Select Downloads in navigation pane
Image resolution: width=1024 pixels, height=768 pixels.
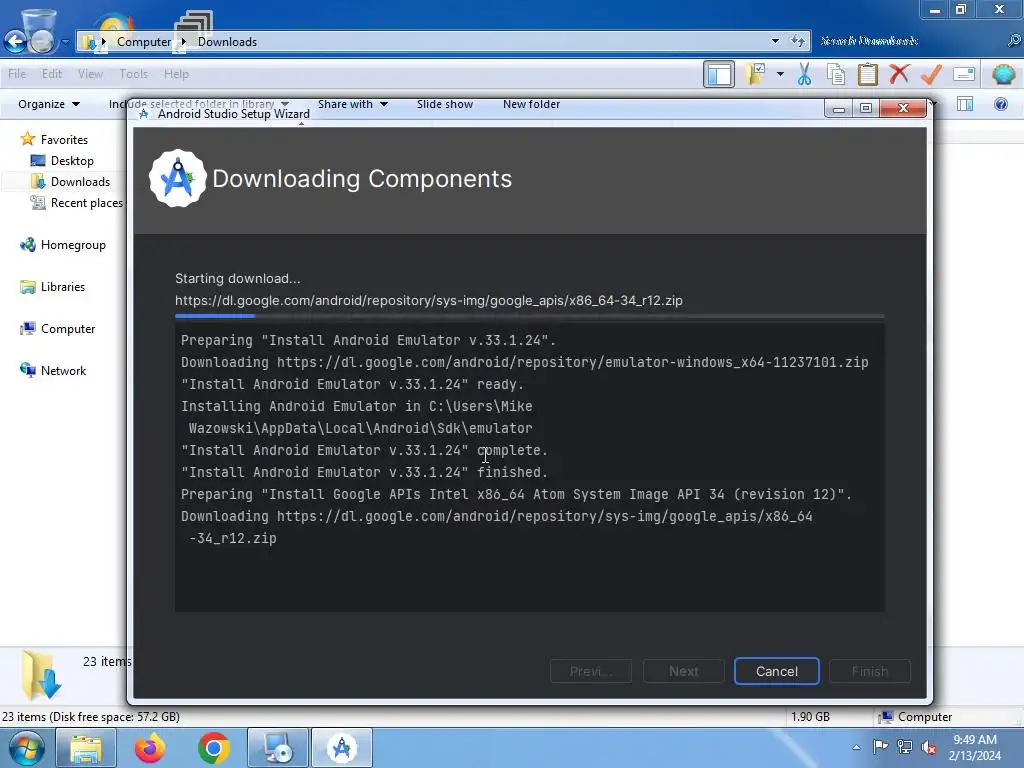(x=80, y=182)
